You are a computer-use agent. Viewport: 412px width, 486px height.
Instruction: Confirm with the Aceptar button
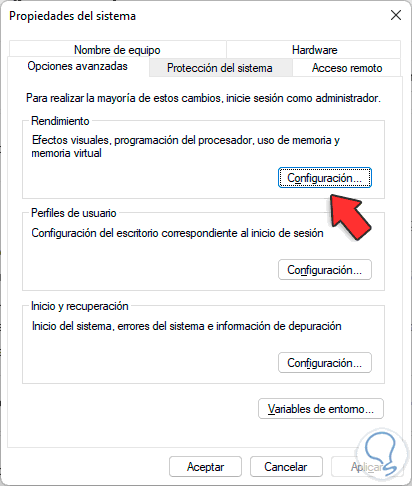[205, 467]
